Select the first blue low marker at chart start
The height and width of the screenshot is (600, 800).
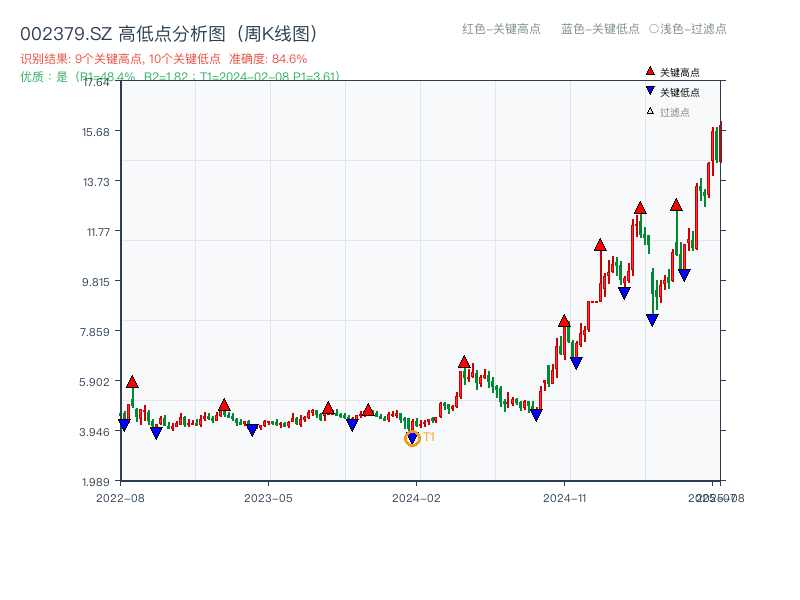tap(124, 424)
